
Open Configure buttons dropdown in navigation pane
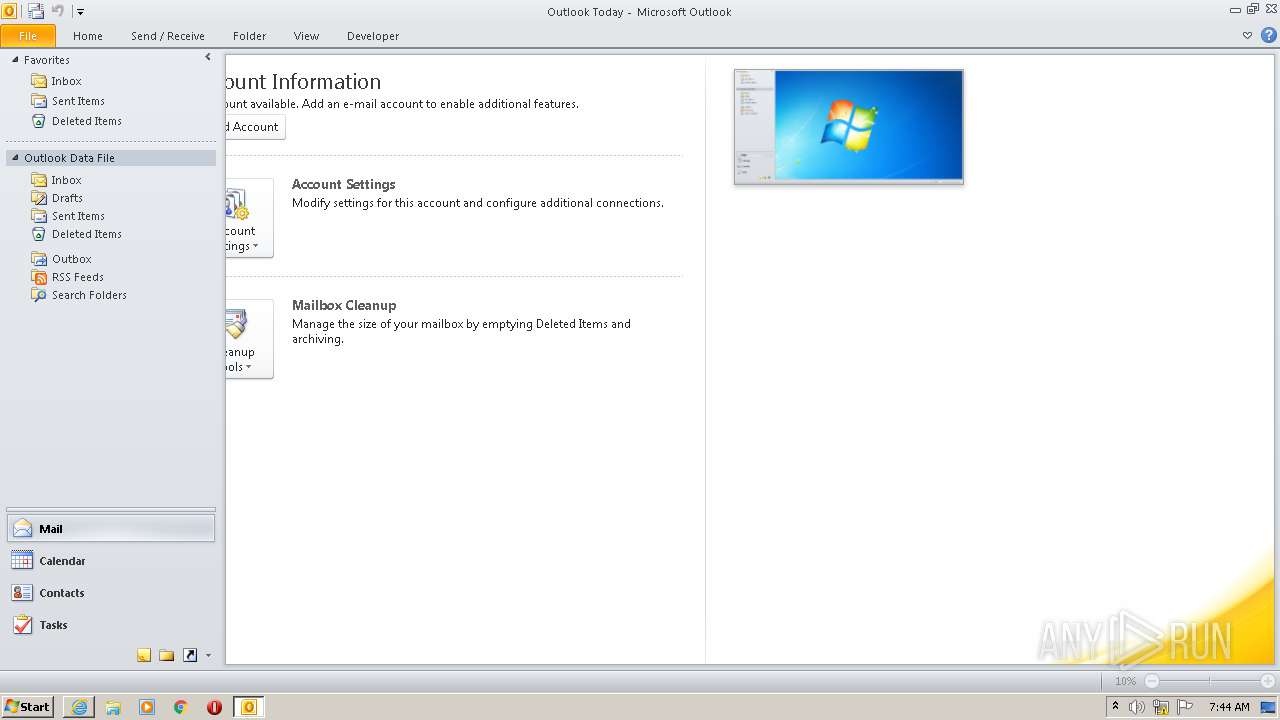pyautogui.click(x=208, y=655)
